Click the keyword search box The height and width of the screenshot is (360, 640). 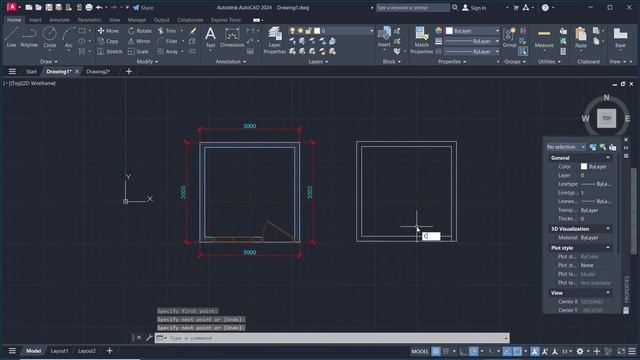tap(413, 7)
